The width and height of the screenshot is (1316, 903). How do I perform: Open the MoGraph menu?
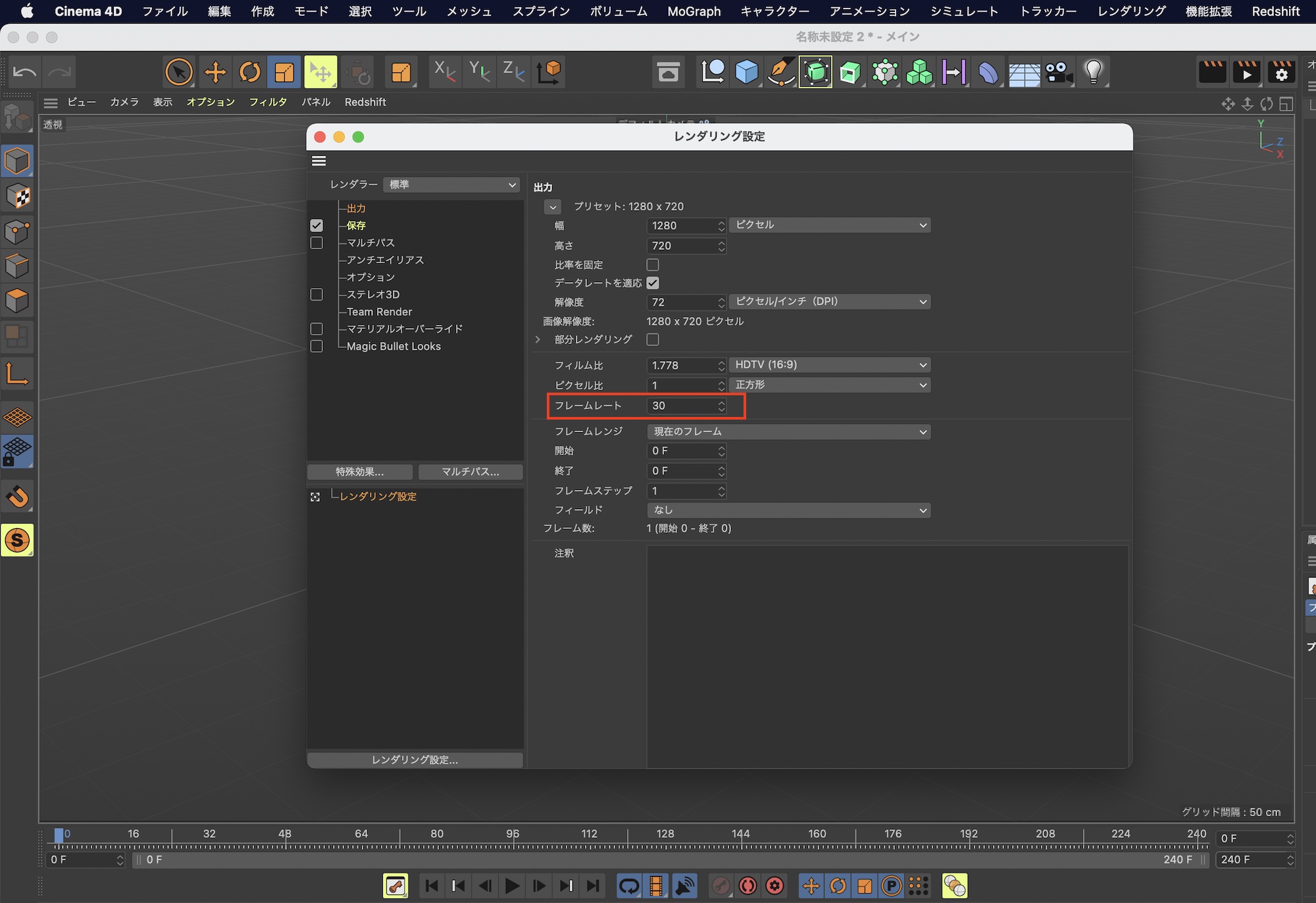[694, 11]
